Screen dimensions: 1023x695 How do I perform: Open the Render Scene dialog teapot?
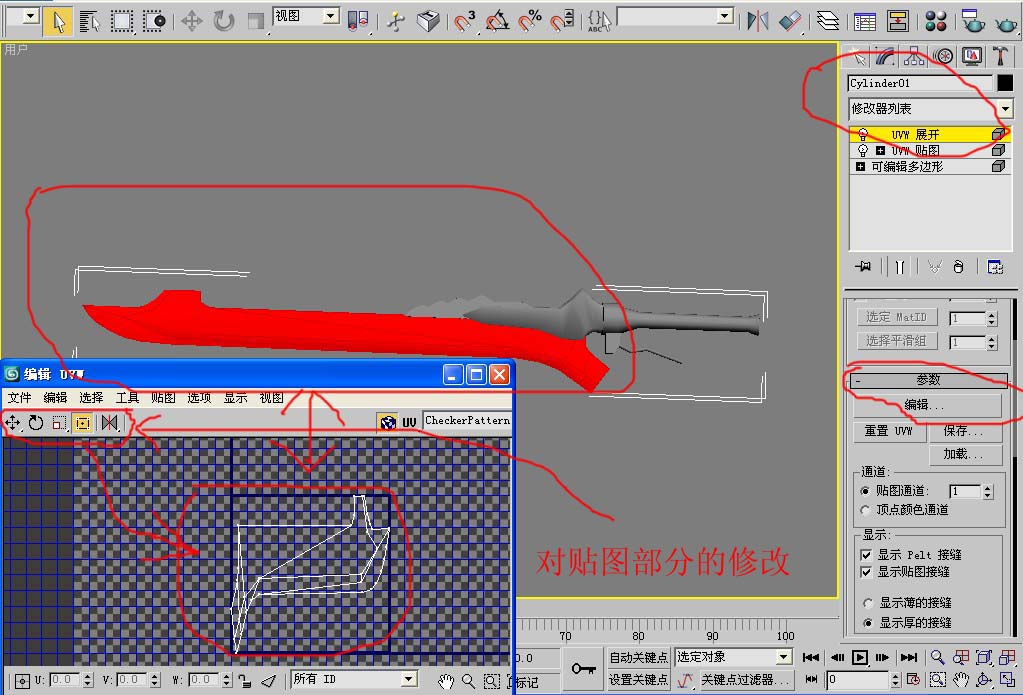click(x=973, y=22)
